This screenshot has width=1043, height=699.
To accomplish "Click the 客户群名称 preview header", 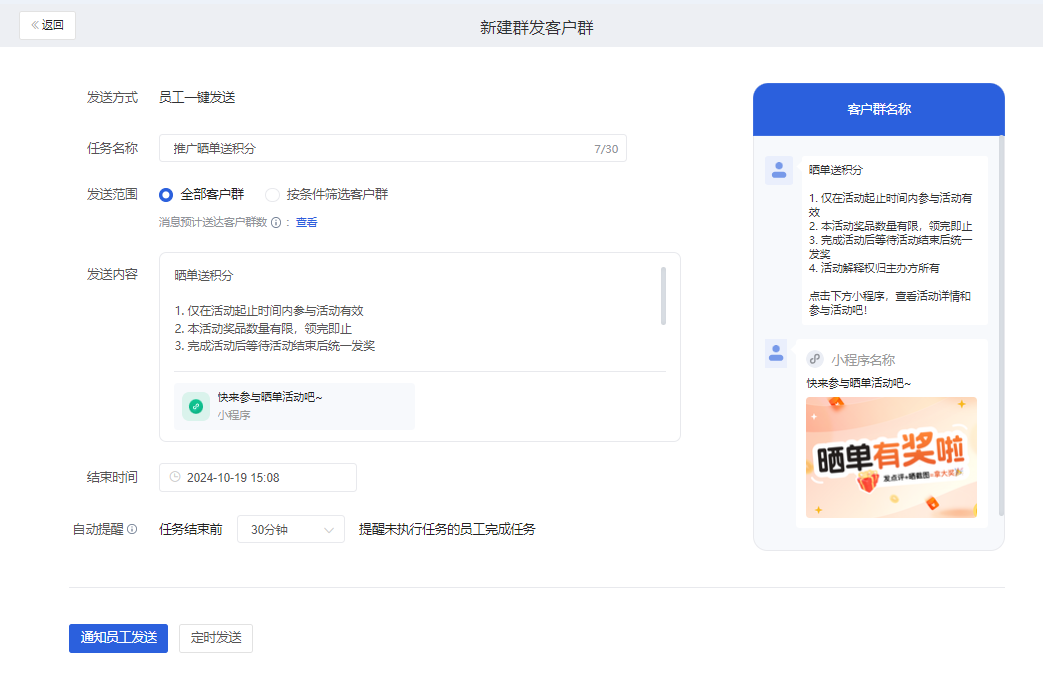I will point(879,110).
